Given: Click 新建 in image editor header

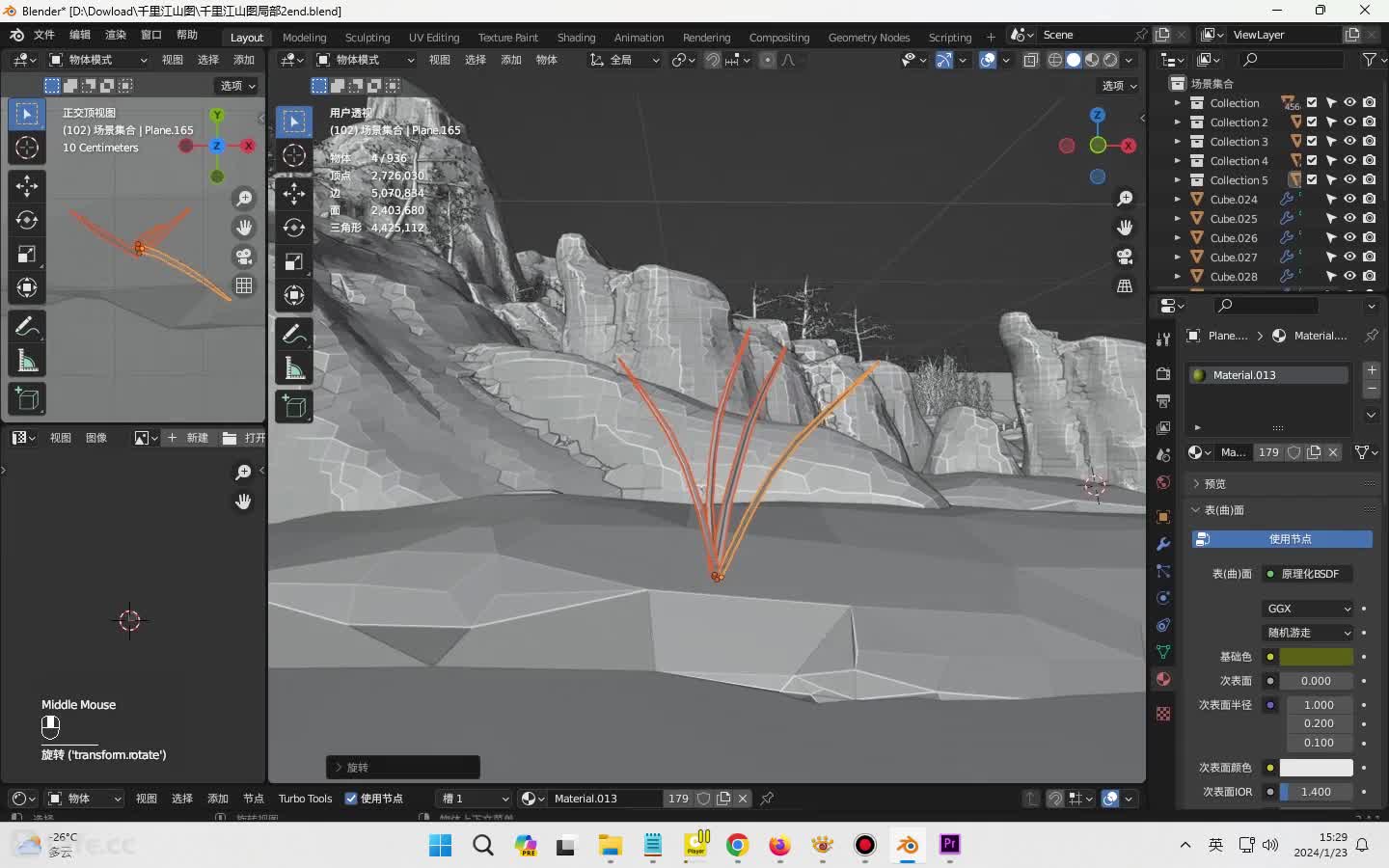Looking at the screenshot, I should (x=188, y=438).
